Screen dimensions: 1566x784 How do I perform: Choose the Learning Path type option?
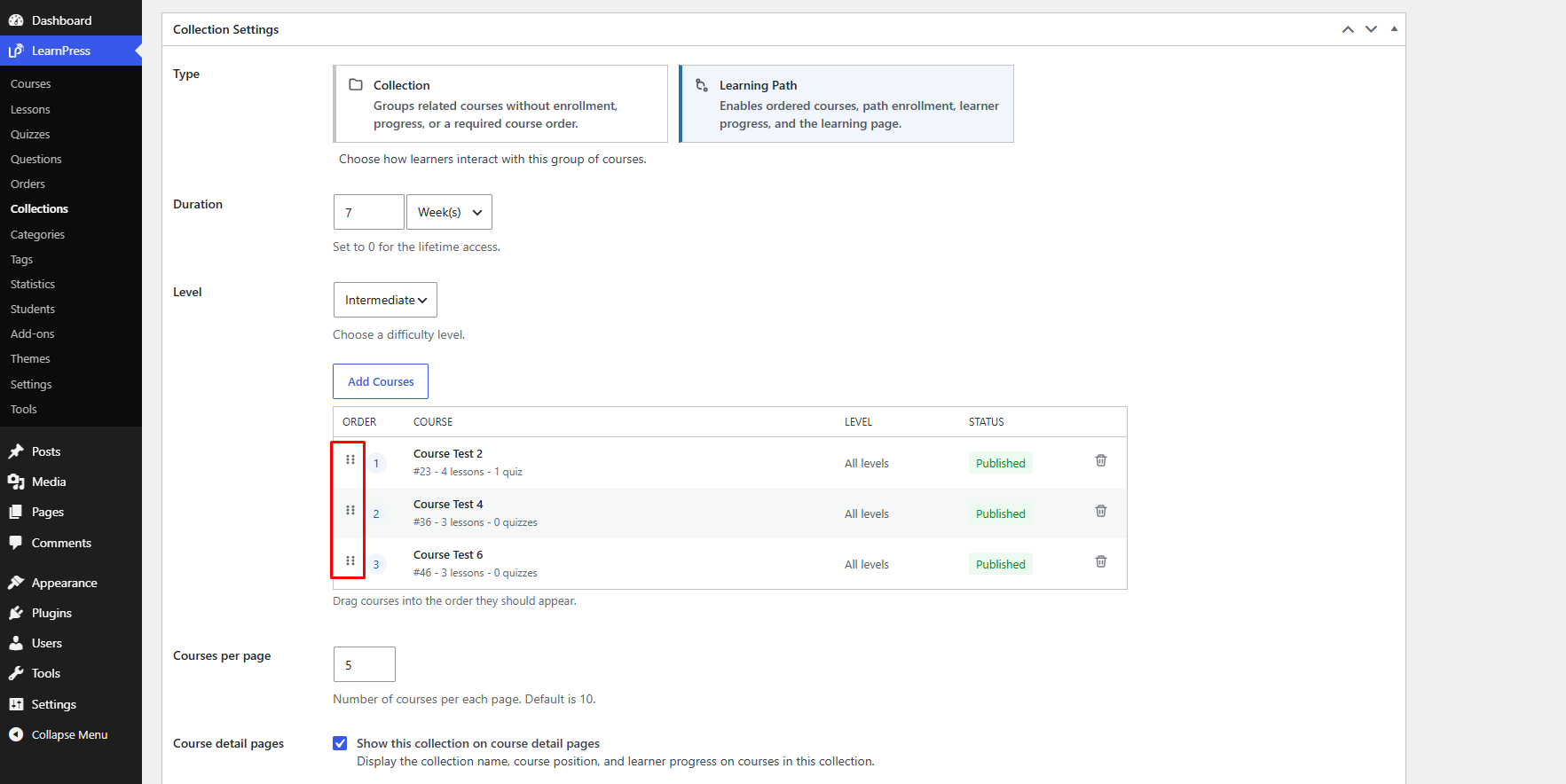pyautogui.click(x=846, y=104)
